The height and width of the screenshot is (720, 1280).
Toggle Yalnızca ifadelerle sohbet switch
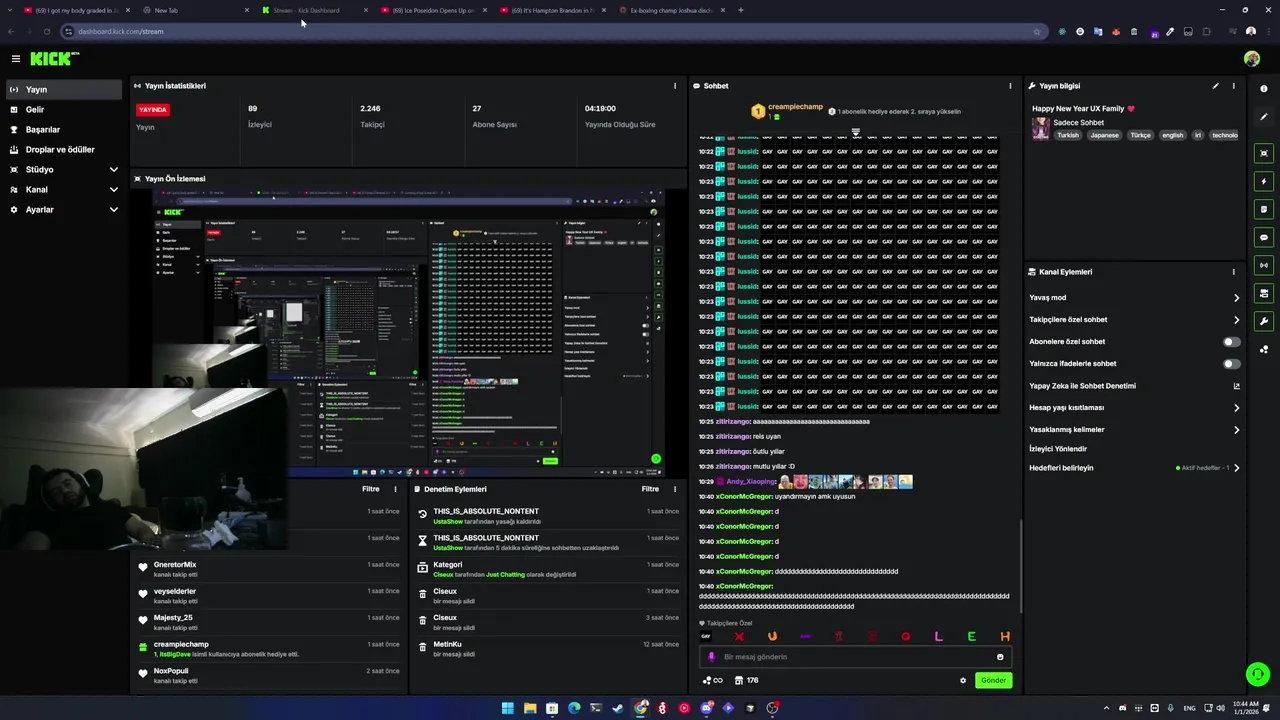coord(1232,364)
